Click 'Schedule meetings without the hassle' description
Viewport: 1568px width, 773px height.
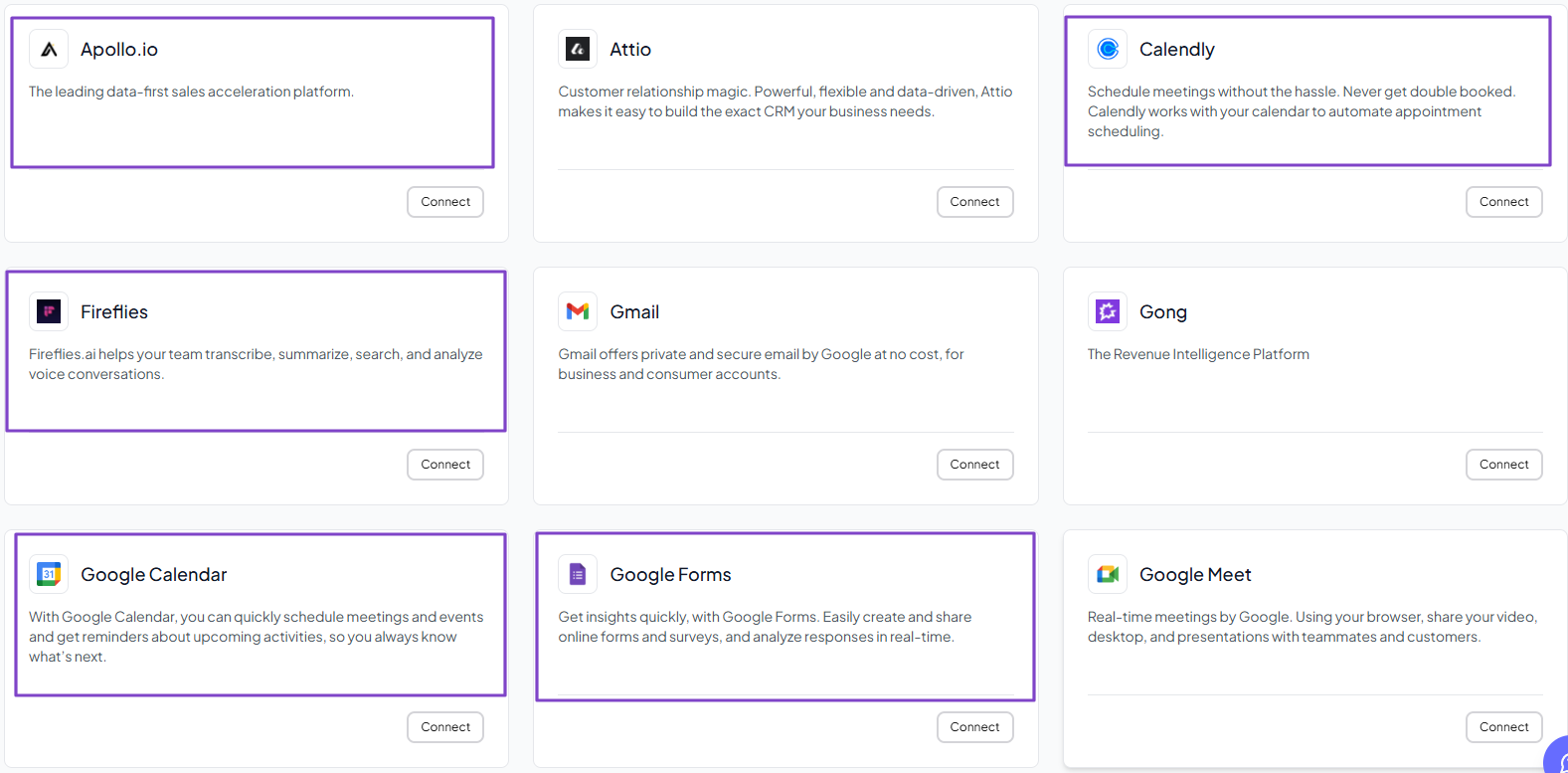[1302, 111]
